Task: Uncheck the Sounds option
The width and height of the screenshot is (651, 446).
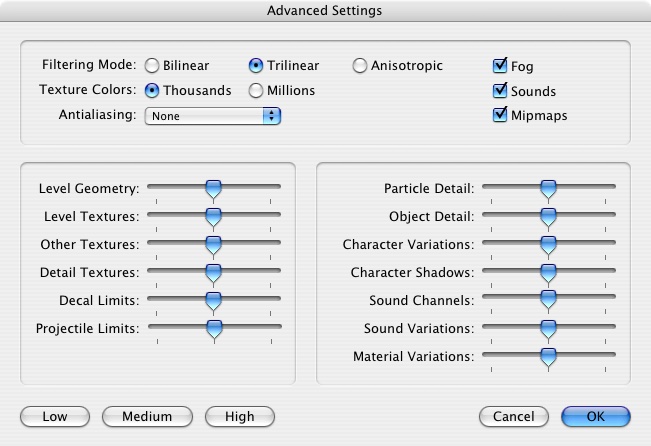Action: coord(501,91)
